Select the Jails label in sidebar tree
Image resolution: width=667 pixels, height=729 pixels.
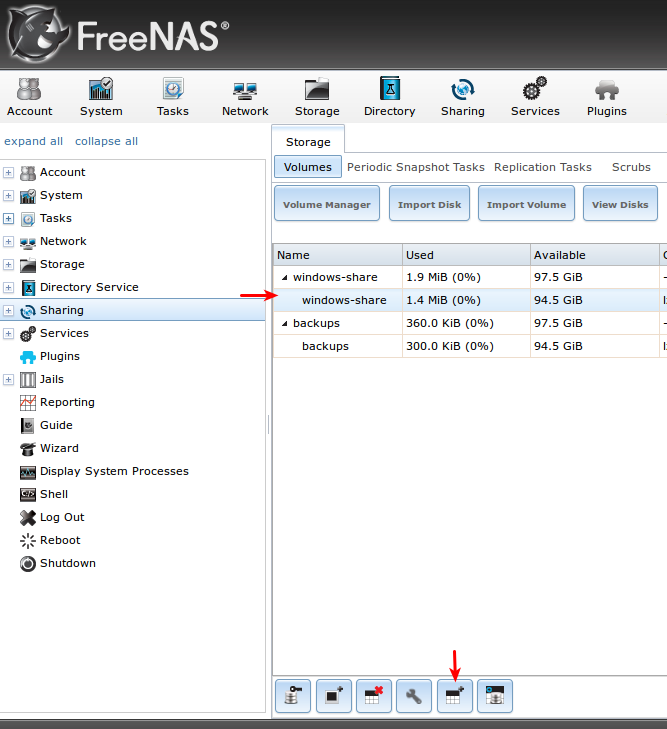[52, 379]
